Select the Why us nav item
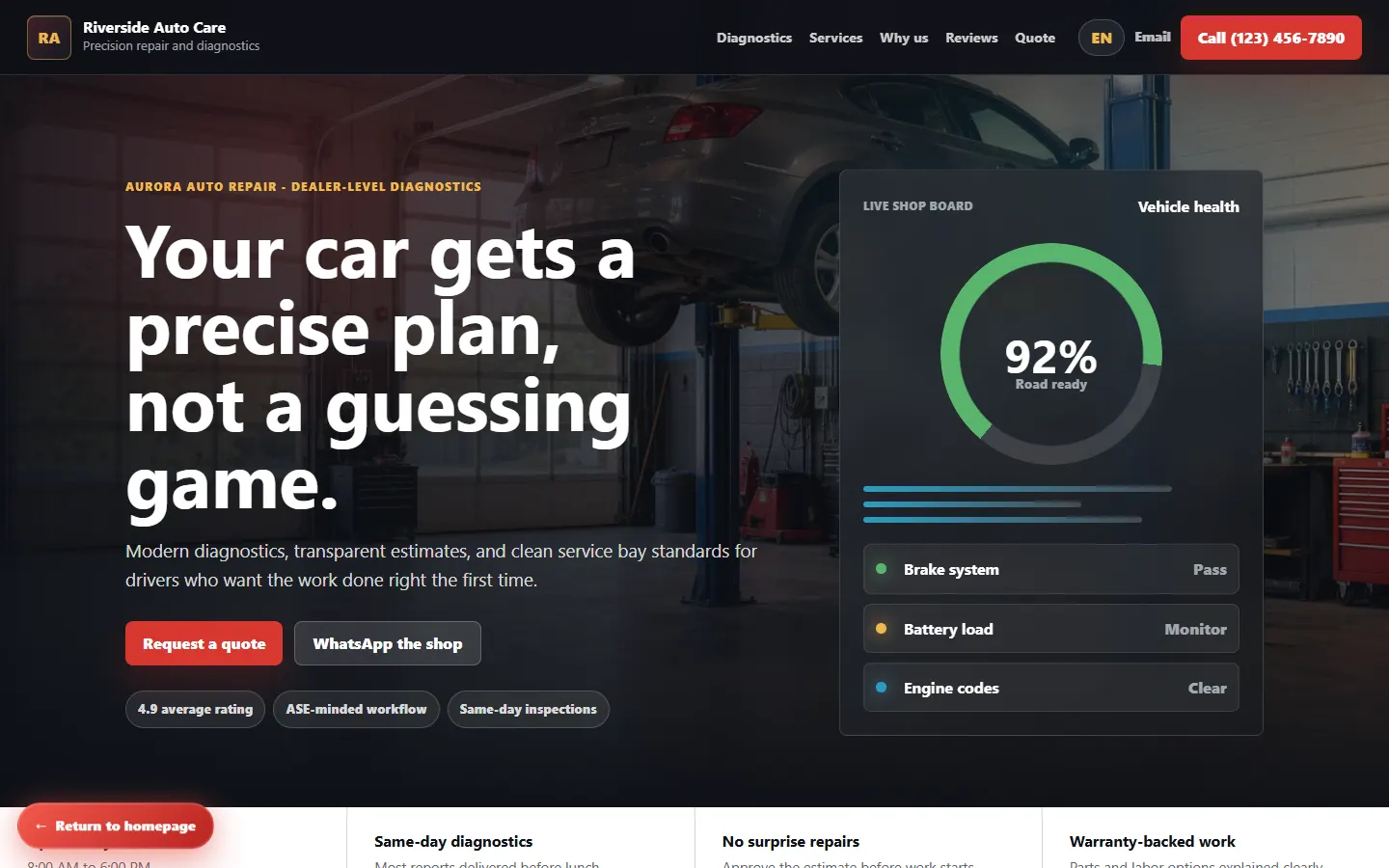Image resolution: width=1389 pixels, height=868 pixels. click(904, 38)
